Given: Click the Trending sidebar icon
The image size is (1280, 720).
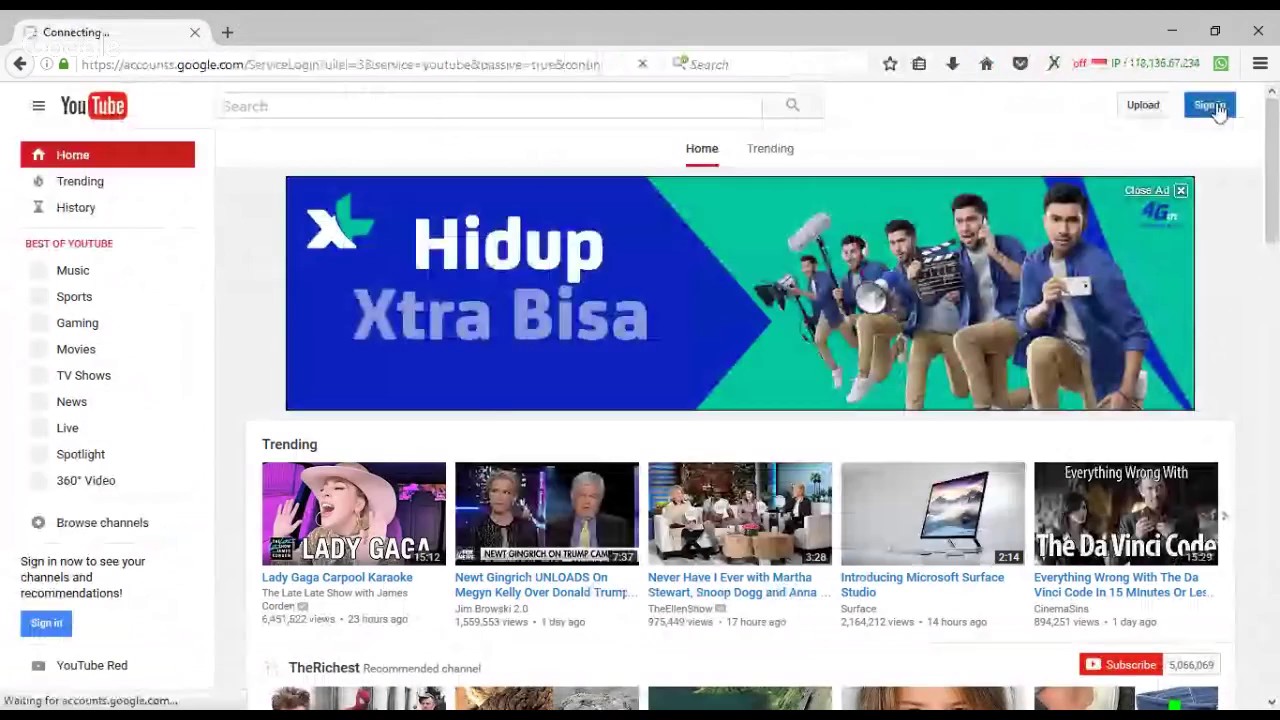Looking at the screenshot, I should point(38,181).
